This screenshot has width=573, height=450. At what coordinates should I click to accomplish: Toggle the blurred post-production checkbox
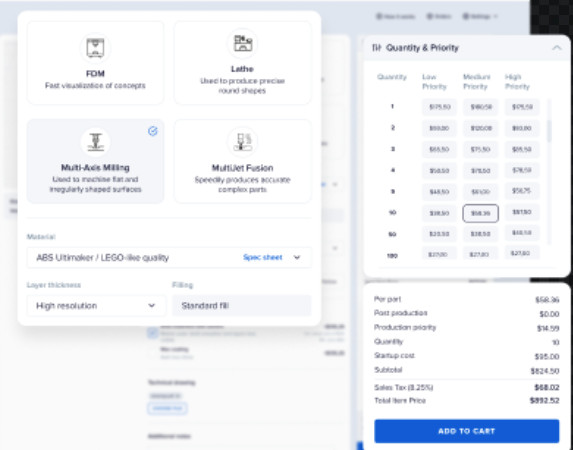(153, 333)
